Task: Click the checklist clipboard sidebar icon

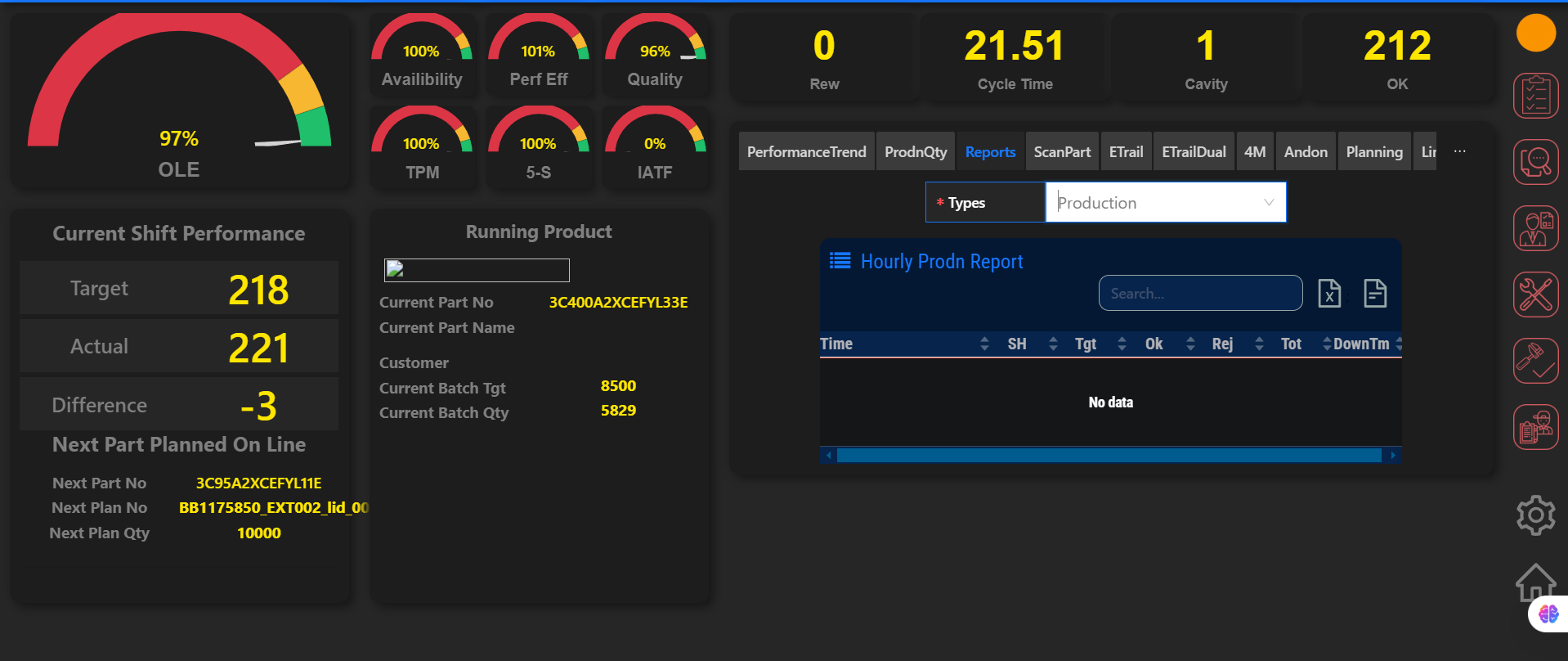Action: pos(1535,96)
